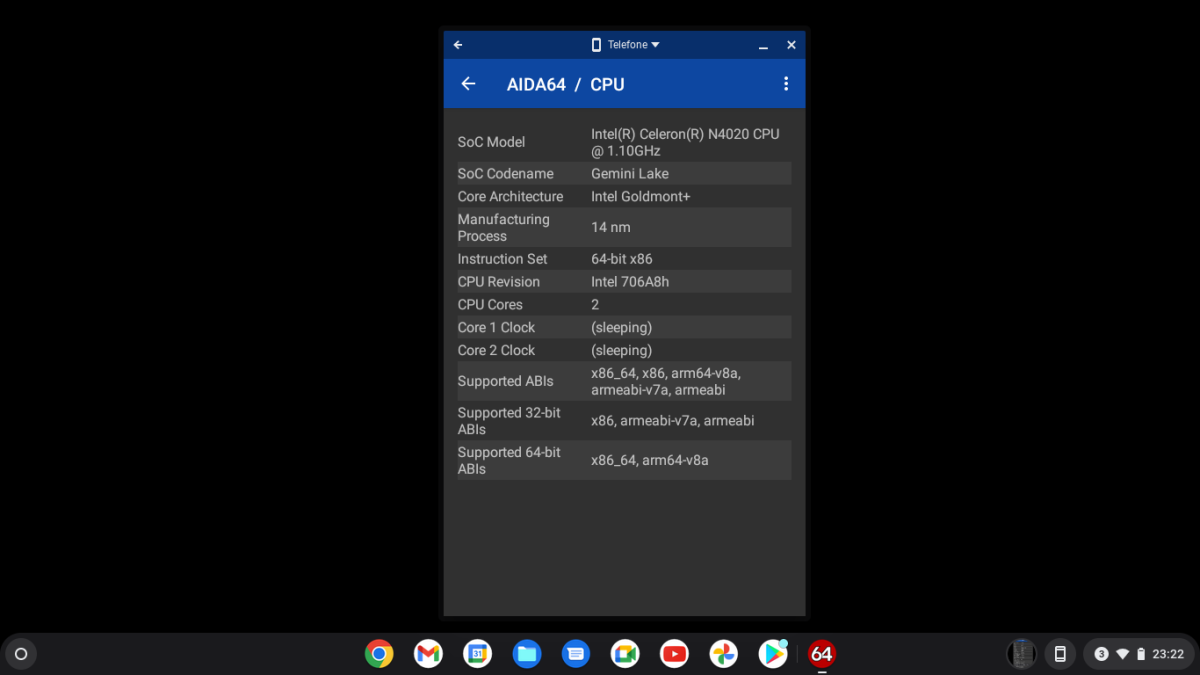Select the Manufacturing Process label
Screen dimensions: 1200x675
click(x=503, y=227)
